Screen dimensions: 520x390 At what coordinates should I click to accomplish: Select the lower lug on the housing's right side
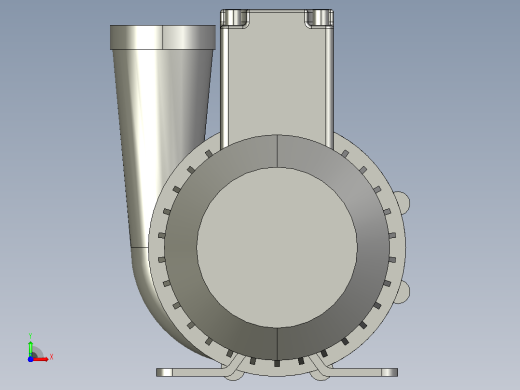[404, 292]
